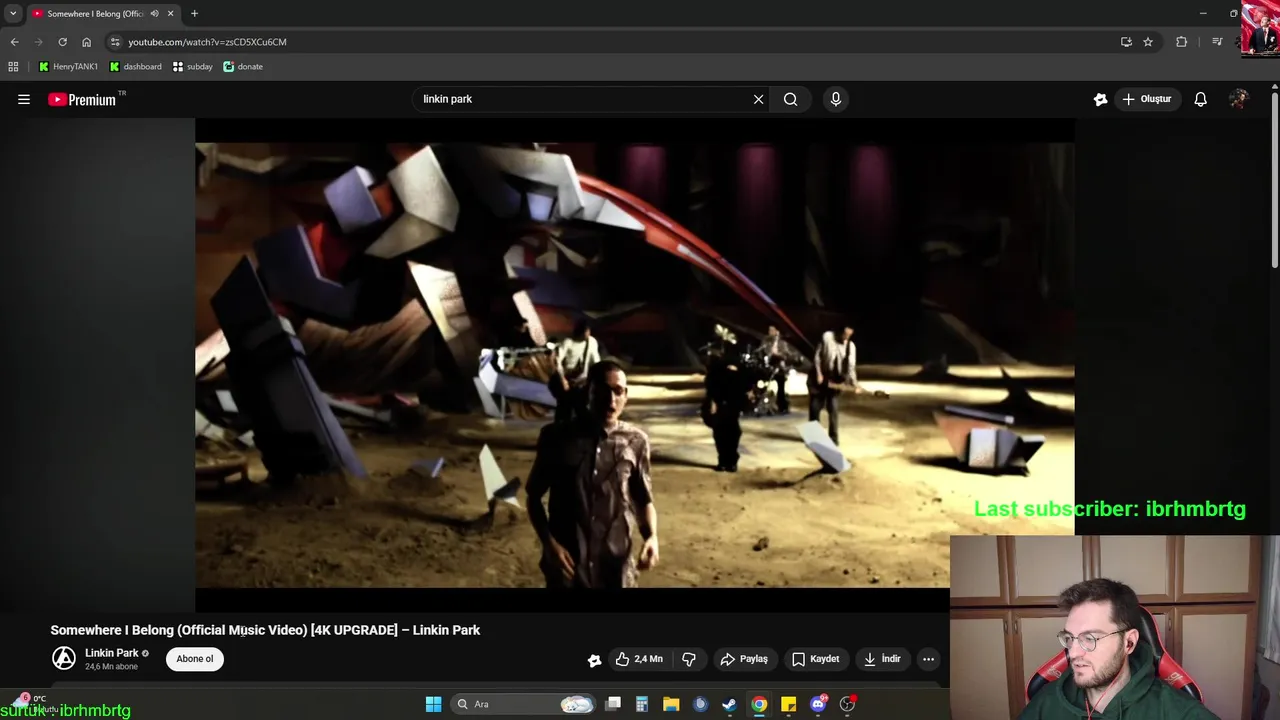Open the Oluştur create menu
This screenshot has height=720, width=1280.
(x=1147, y=99)
